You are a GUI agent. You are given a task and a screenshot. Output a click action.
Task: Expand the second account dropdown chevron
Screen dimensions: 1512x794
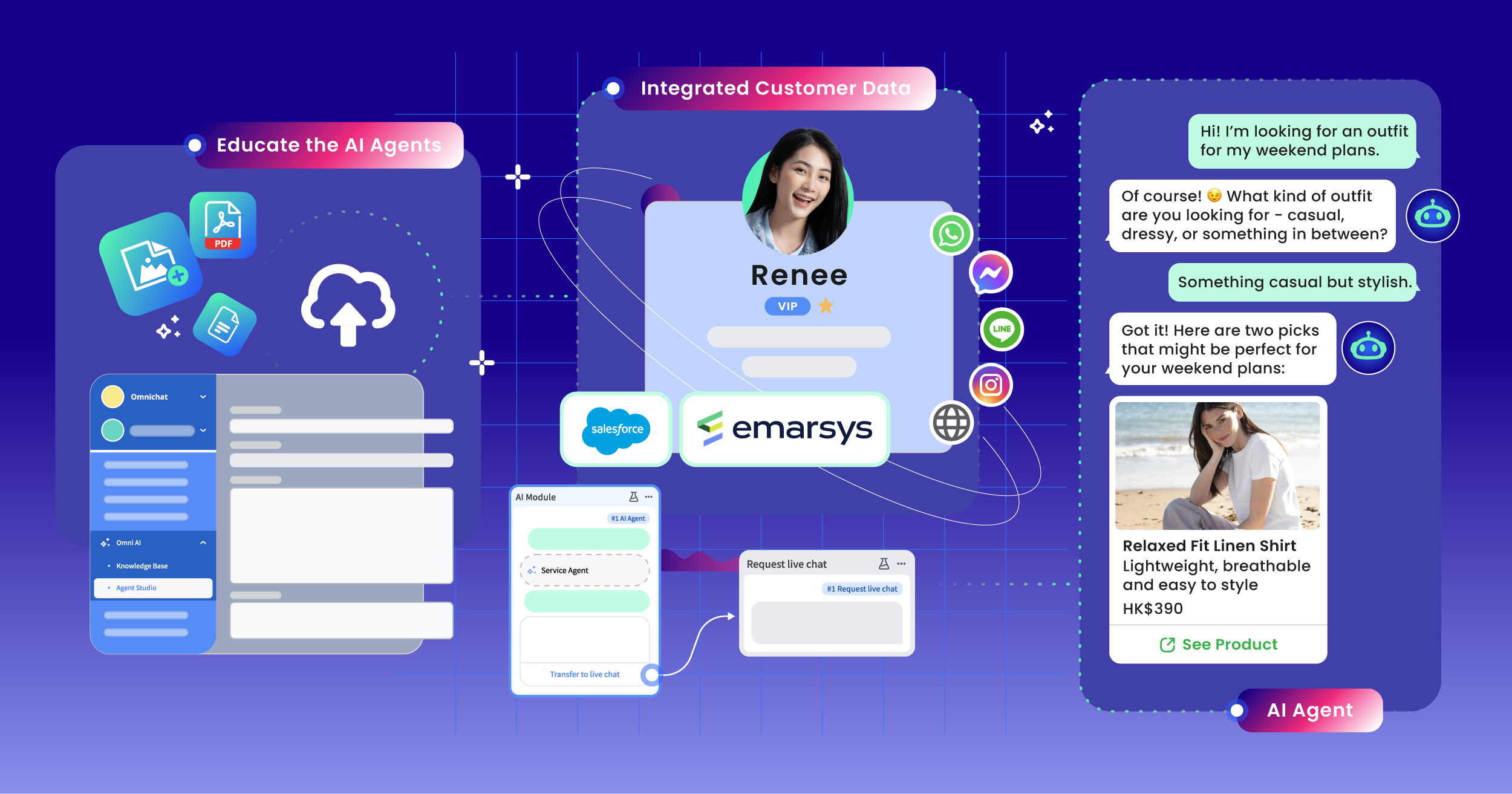tap(203, 430)
